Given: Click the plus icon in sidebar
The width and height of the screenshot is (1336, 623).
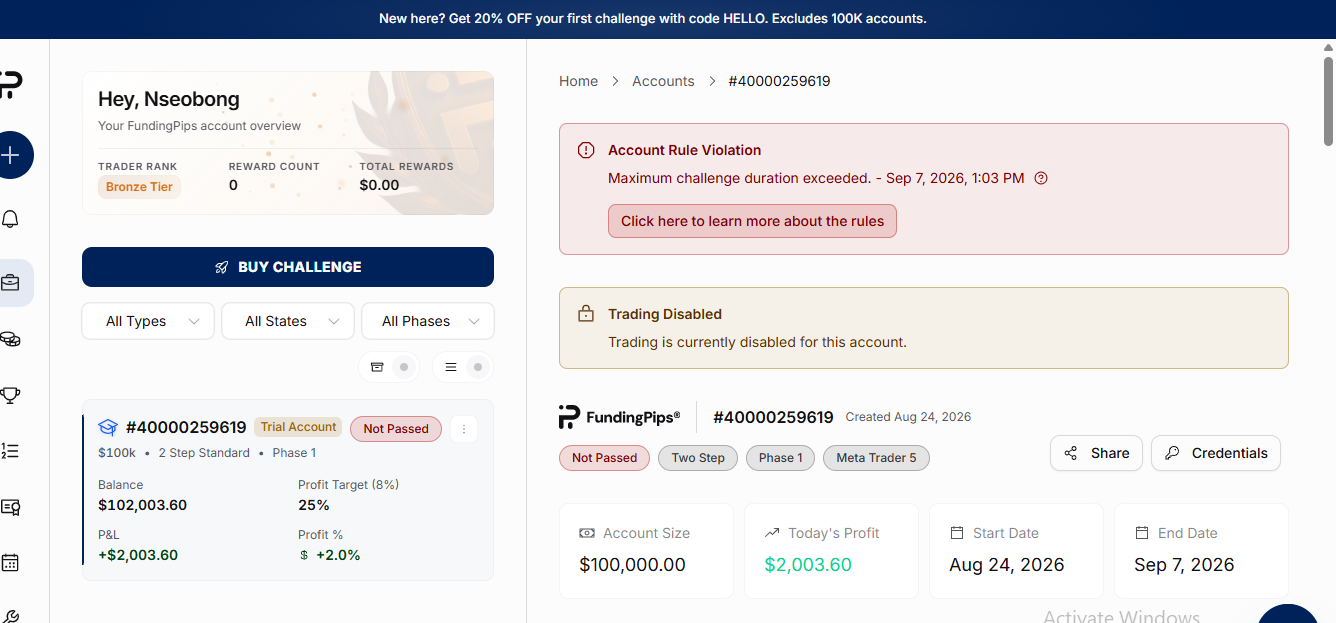Looking at the screenshot, I should click(x=11, y=155).
